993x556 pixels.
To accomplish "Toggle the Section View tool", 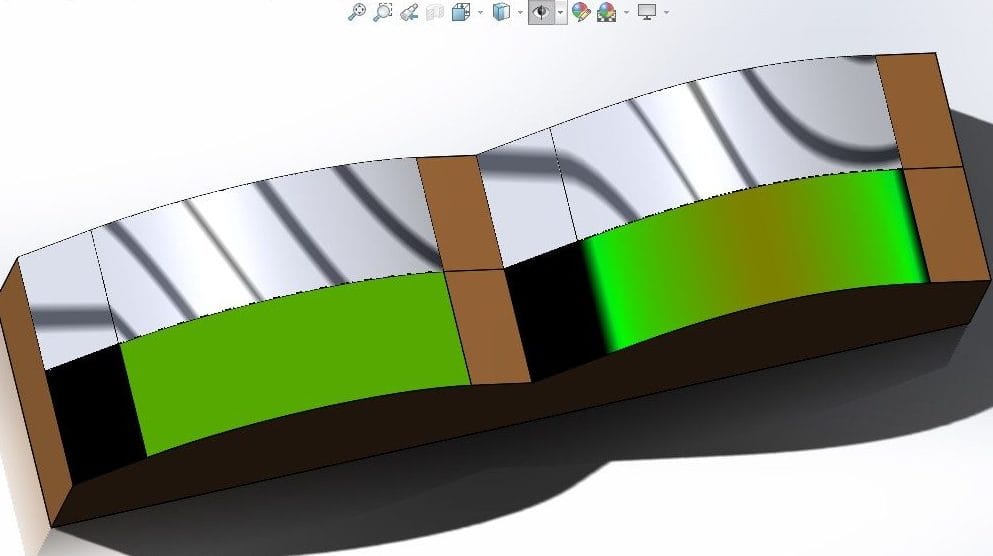I will 434,12.
